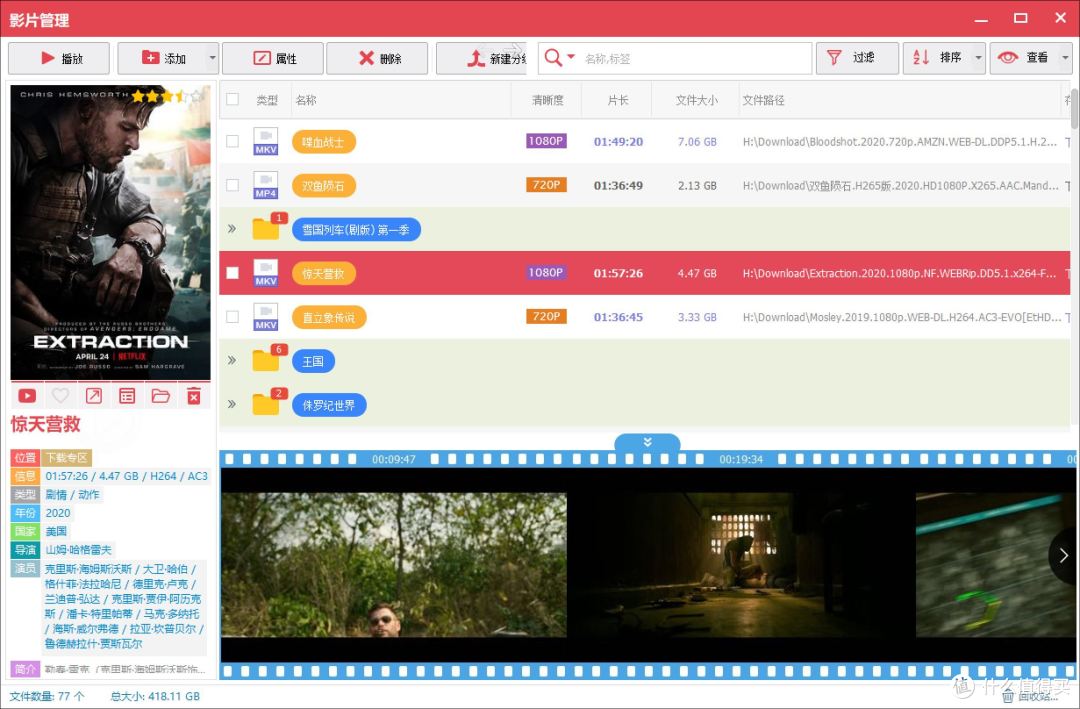The image size is (1080, 709).
Task: Click the 雪国列车 folder icon
Action: click(x=266, y=229)
